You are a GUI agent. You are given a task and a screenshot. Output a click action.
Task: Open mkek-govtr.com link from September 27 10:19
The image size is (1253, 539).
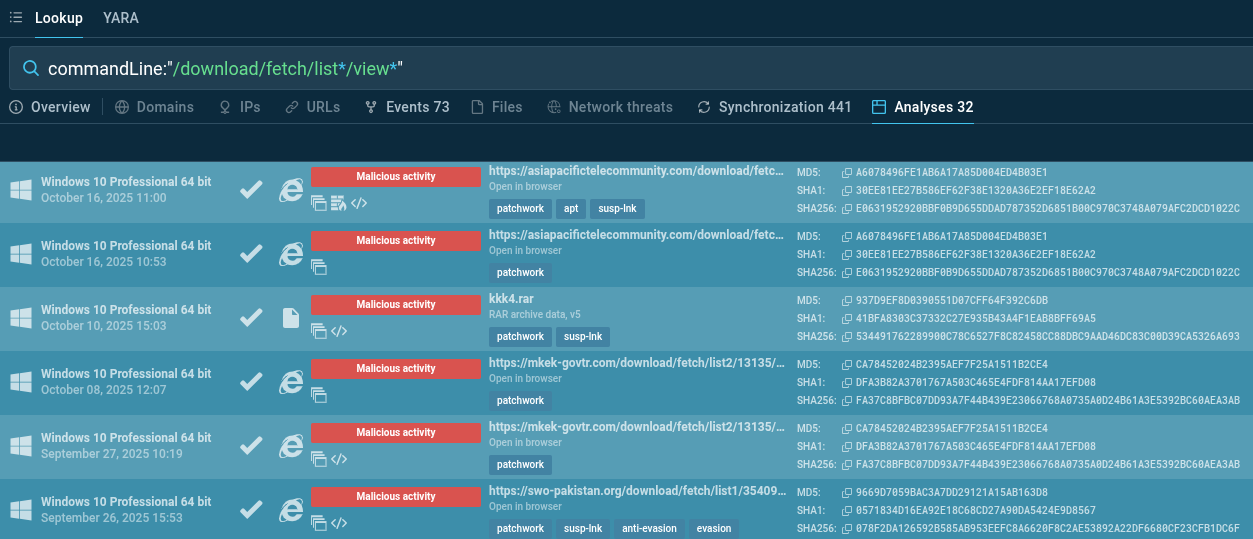point(637,427)
